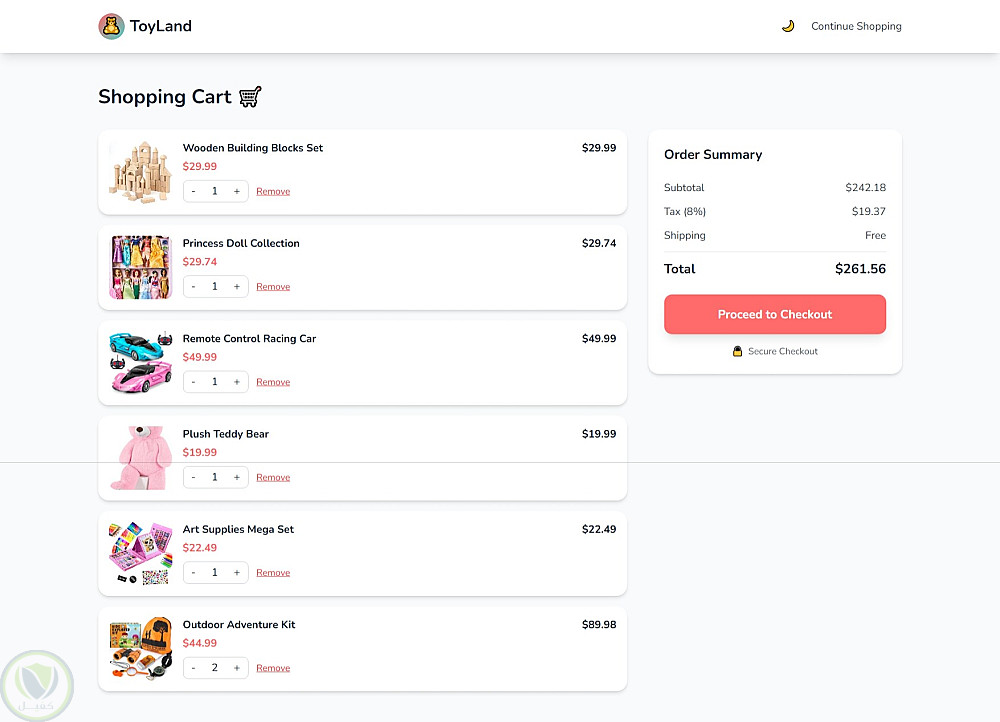Image resolution: width=1000 pixels, height=722 pixels.
Task: Click the Art Supplies Mega Set quantity field
Action: tap(215, 573)
